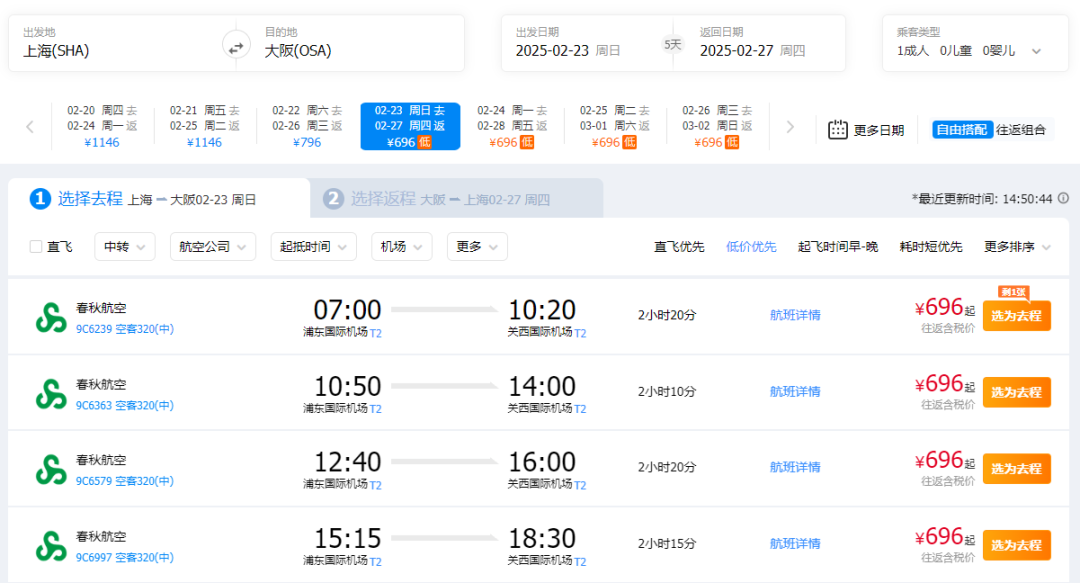The height and width of the screenshot is (583, 1080).
Task: Switch to 往返组合 round-trip combination mode
Action: (1021, 129)
